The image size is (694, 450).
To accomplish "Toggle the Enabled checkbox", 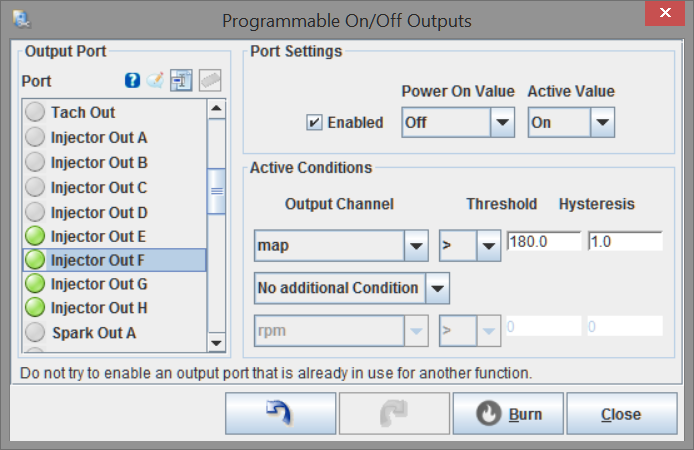I will [314, 122].
